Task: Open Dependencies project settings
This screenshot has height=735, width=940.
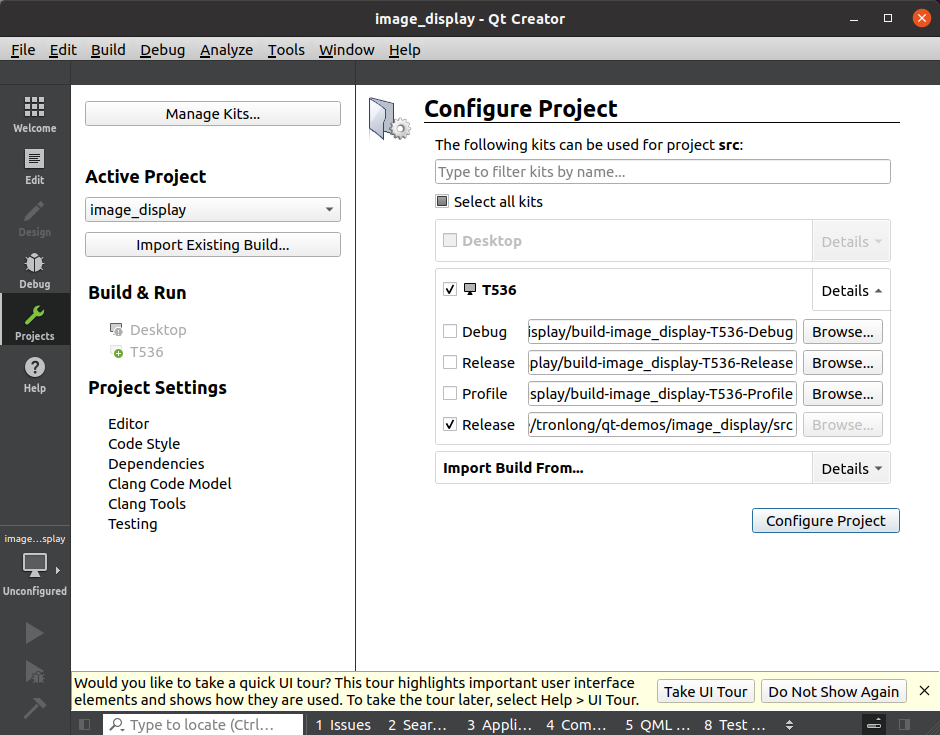Action: 156,464
